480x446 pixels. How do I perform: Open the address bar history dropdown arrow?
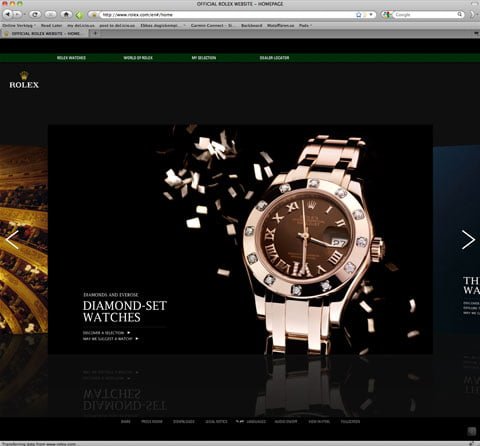371,15
